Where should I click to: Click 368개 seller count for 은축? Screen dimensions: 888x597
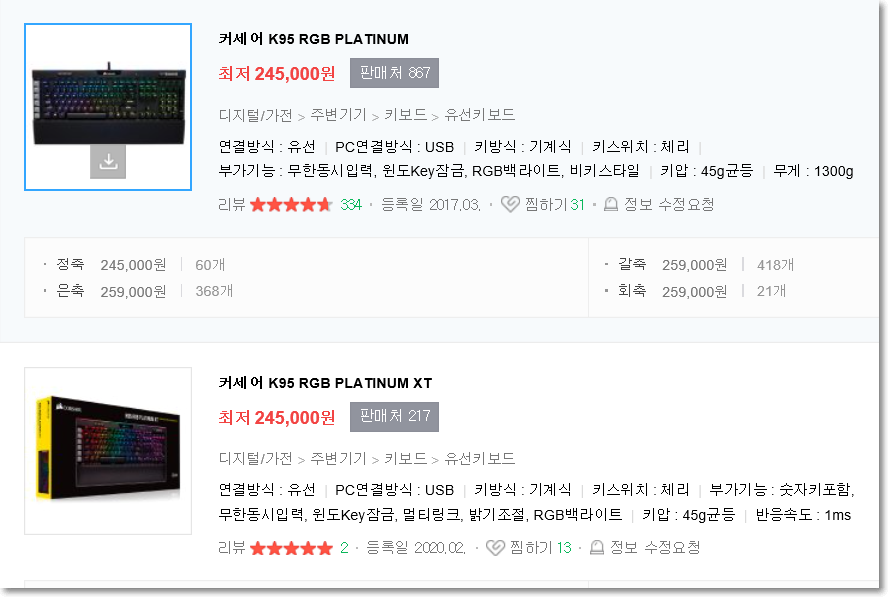214,291
